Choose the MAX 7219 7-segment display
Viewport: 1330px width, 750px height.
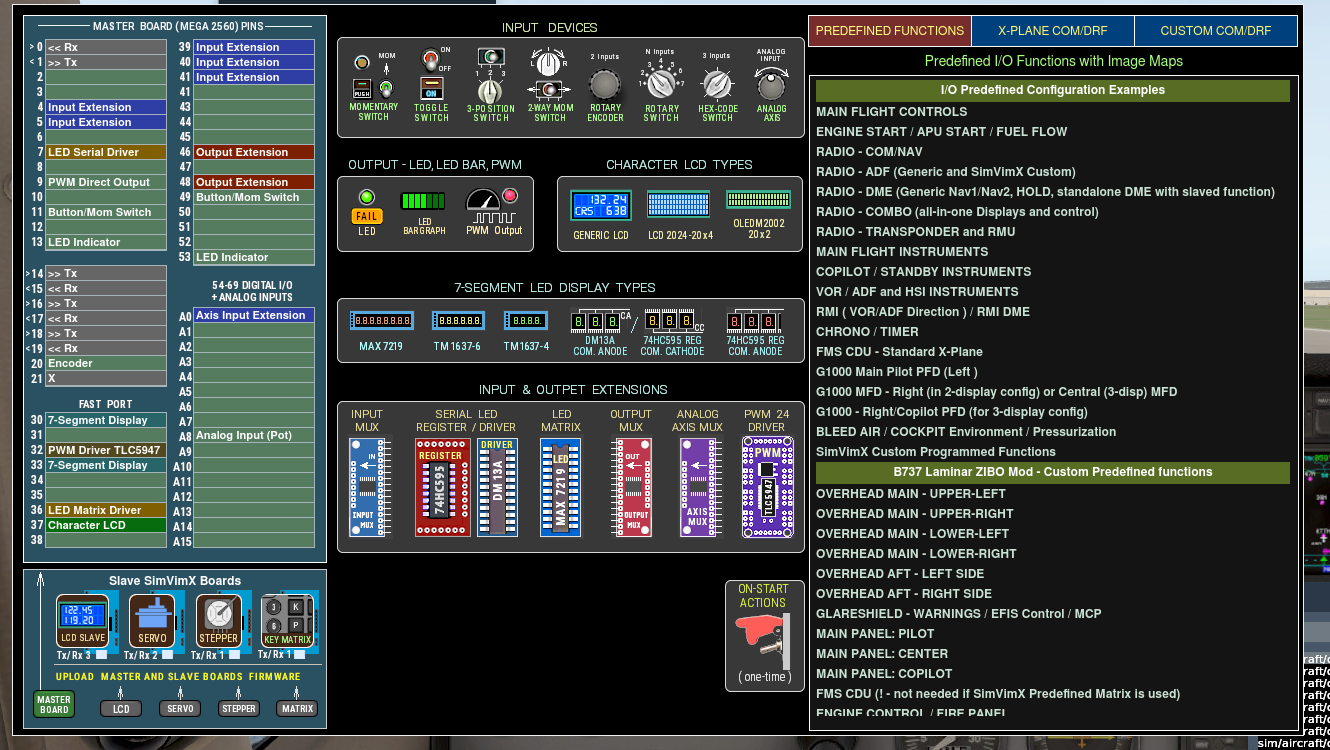[x=380, y=321]
